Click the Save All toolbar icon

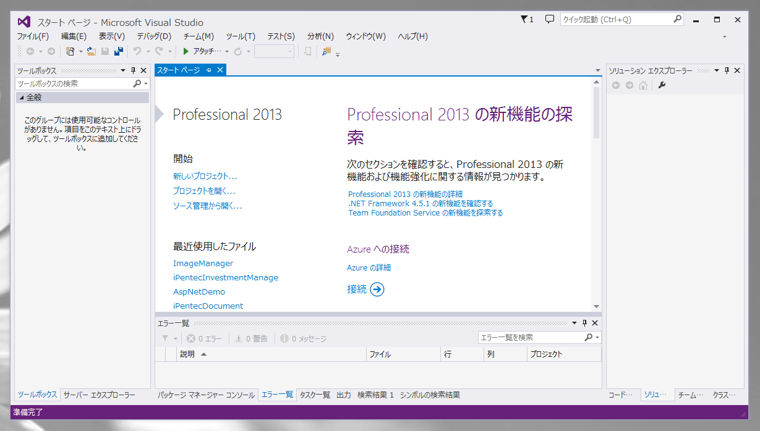pyautogui.click(x=118, y=51)
